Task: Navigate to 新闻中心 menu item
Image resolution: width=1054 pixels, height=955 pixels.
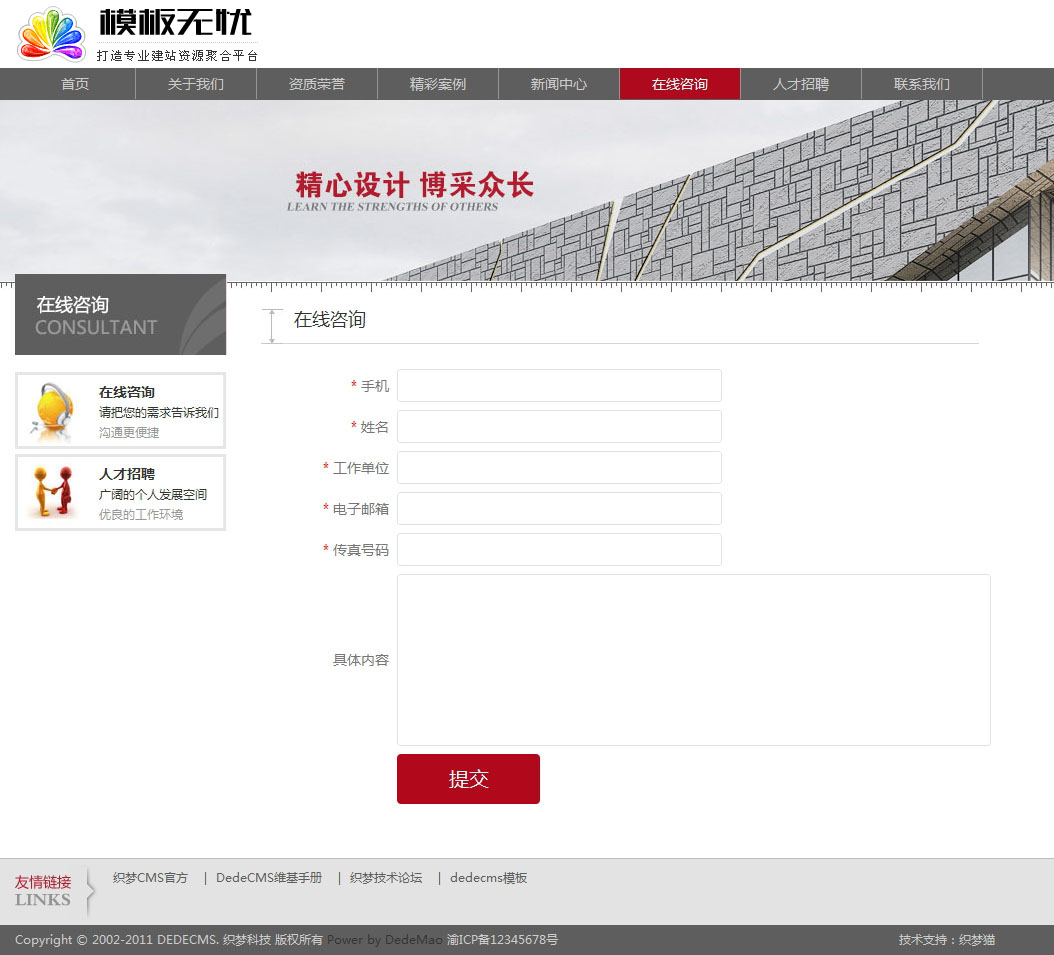Action: click(559, 84)
